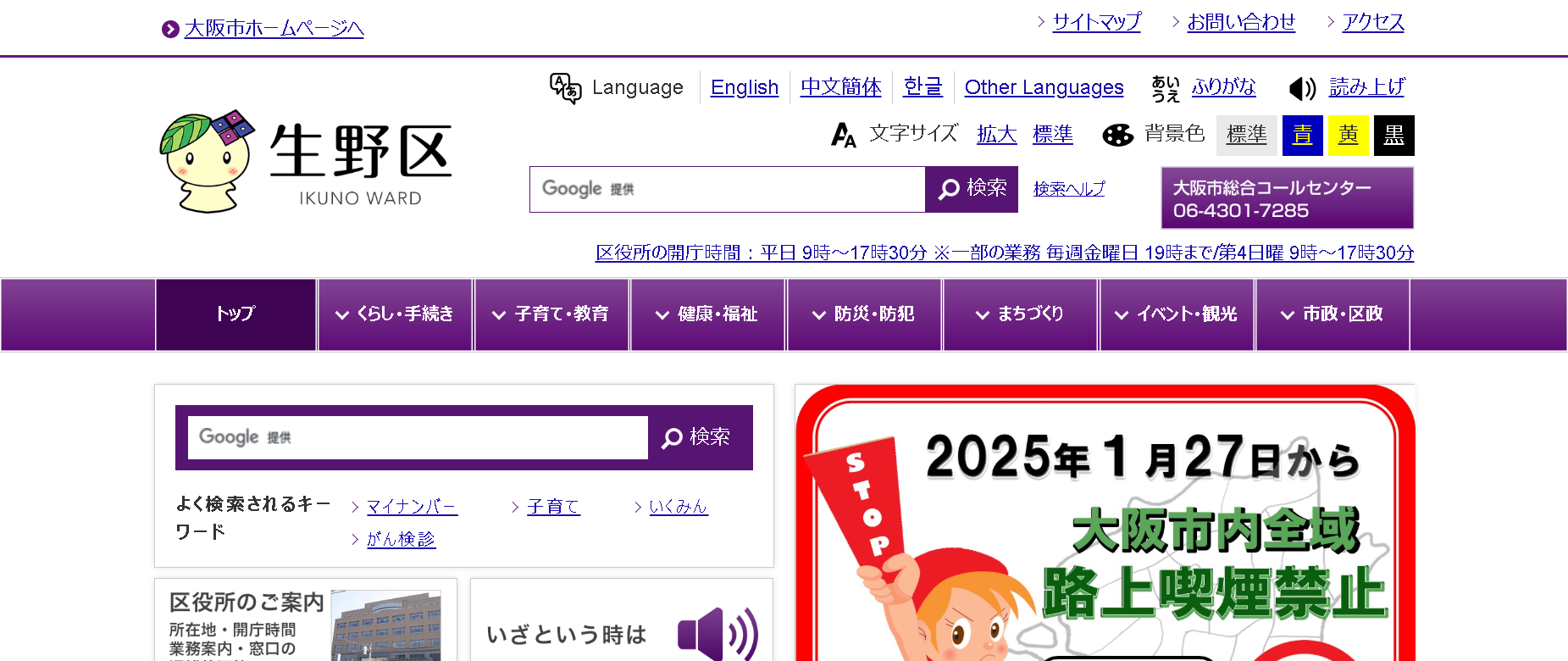
Task: Click the いざという時は heading
Action: point(567,635)
